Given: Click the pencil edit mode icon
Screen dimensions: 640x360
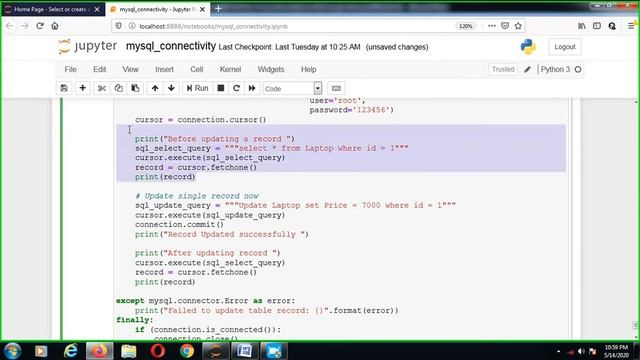Looking at the screenshot, I should [527, 69].
